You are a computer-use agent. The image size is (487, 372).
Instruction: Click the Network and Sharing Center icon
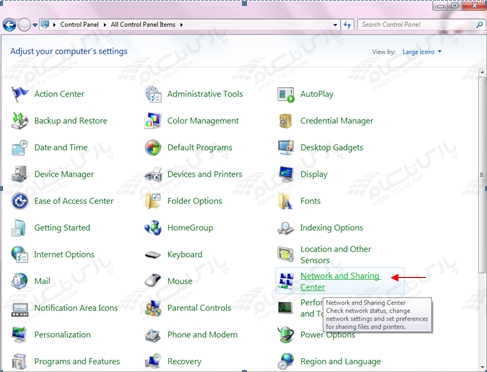(x=286, y=281)
